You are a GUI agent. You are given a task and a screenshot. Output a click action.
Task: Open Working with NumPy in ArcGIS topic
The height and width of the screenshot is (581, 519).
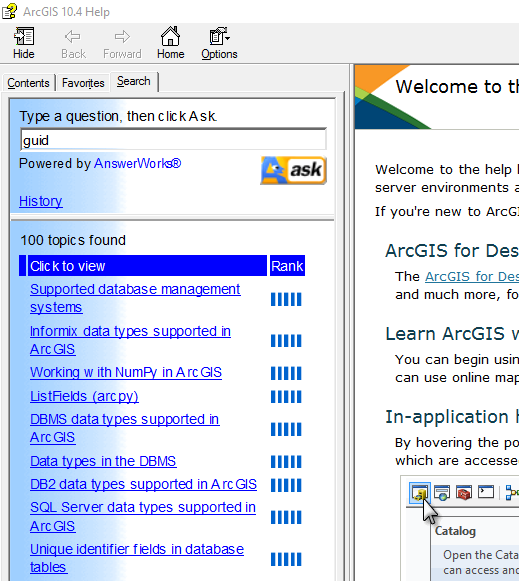[126, 372]
